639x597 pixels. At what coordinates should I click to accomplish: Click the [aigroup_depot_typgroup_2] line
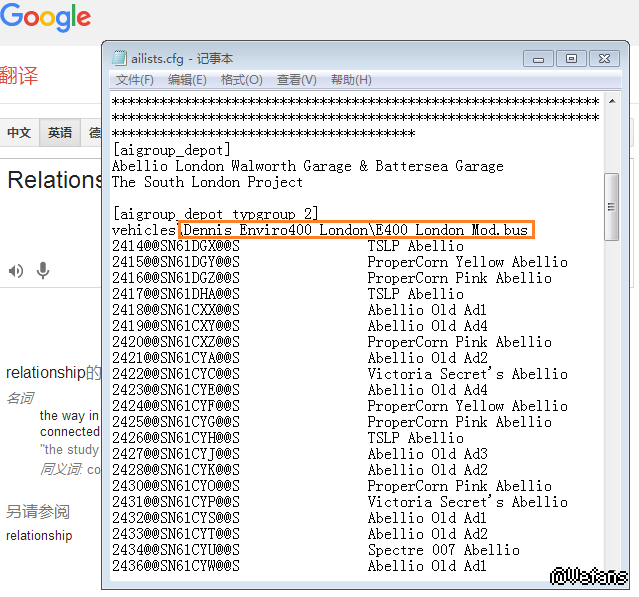coord(215,214)
